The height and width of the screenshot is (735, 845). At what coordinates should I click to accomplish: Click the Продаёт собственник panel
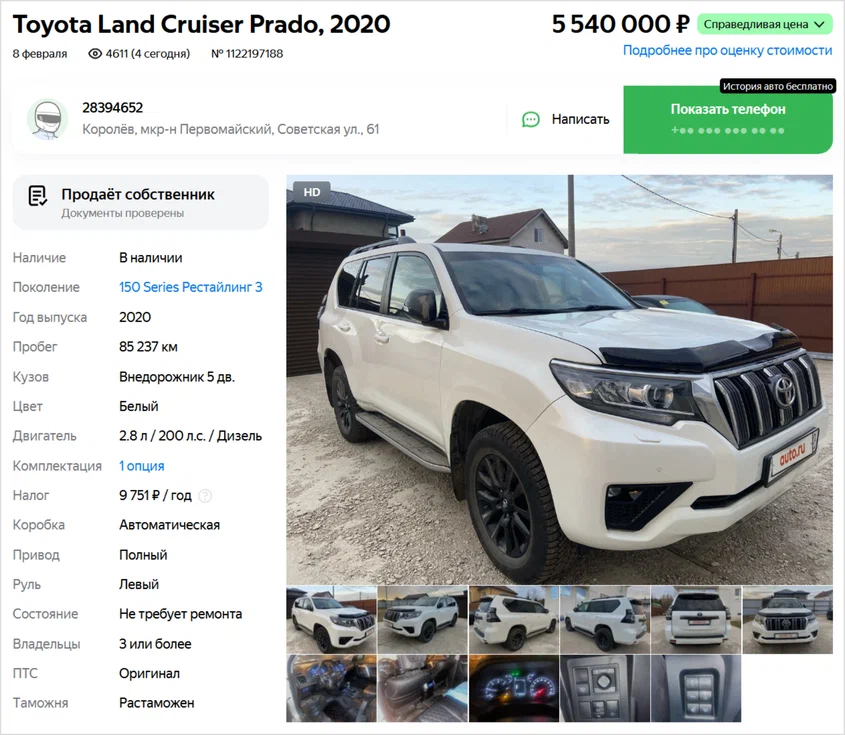(140, 203)
